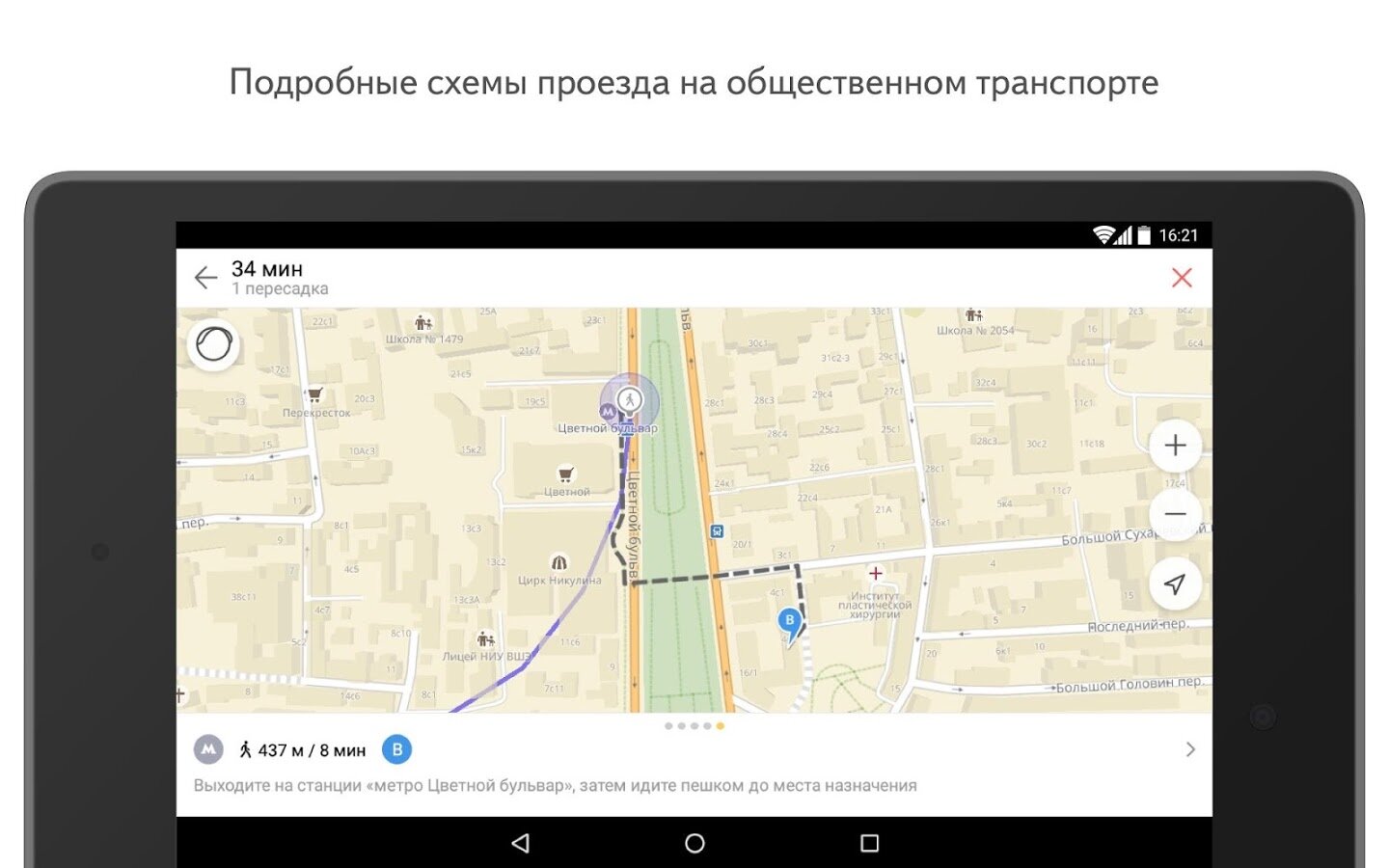Tap the grey metro icon in step panel
The height and width of the screenshot is (868, 1389).
pyautogui.click(x=208, y=749)
